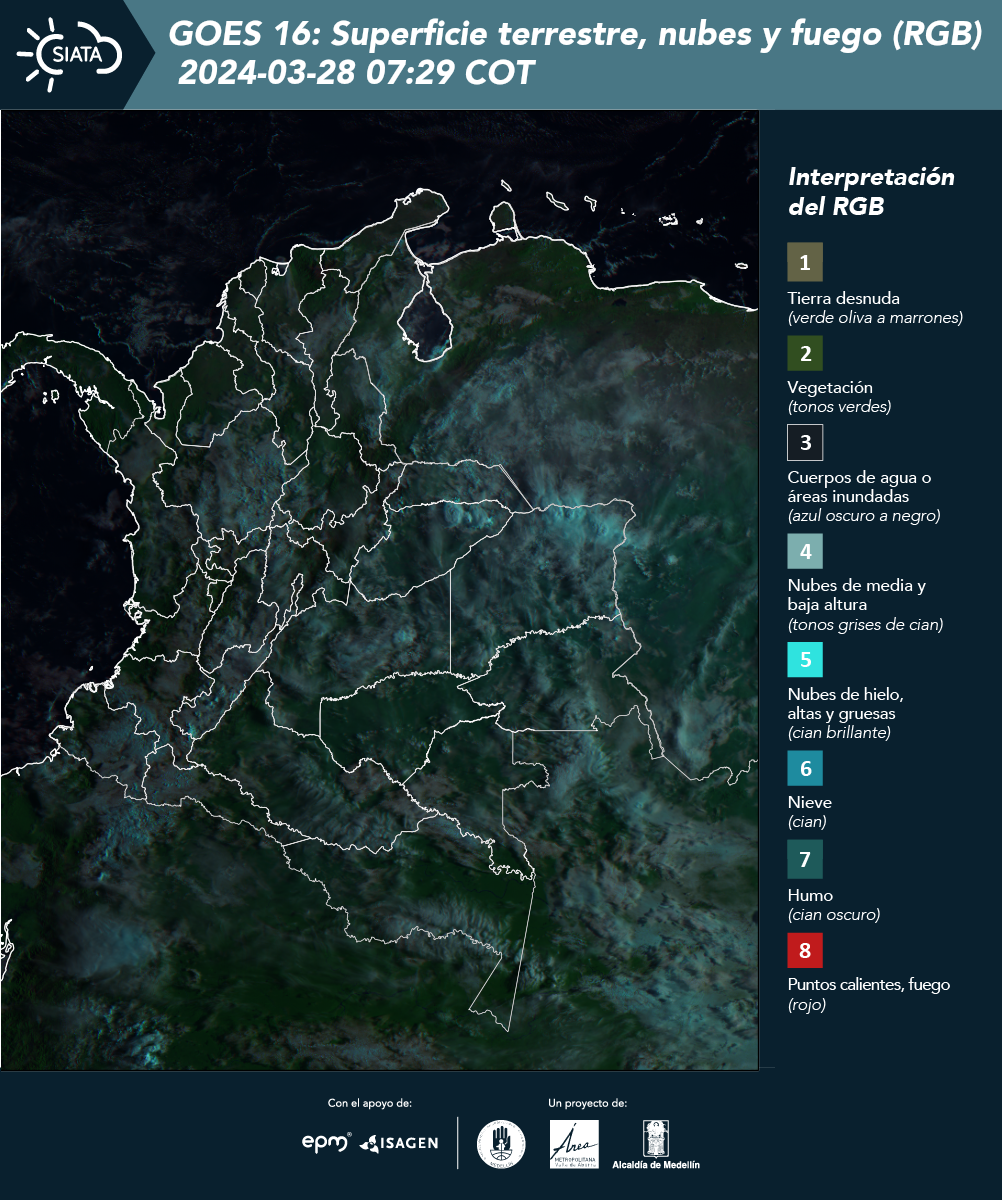Click 'Con el apoyo de:' text
The height and width of the screenshot is (1200, 1002).
tap(370, 1103)
